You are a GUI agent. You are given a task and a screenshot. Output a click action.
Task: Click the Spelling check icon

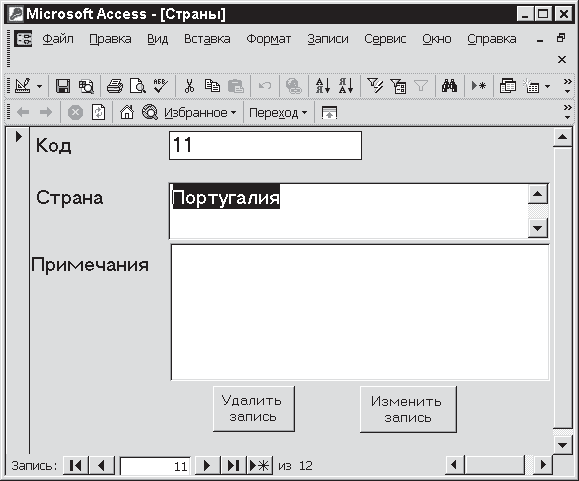point(160,86)
